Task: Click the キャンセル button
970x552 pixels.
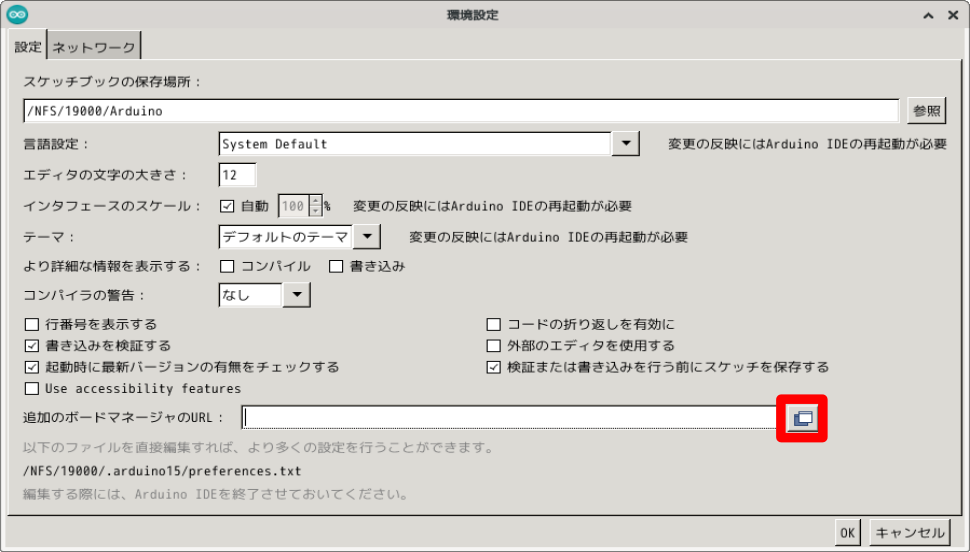Action: (x=909, y=533)
